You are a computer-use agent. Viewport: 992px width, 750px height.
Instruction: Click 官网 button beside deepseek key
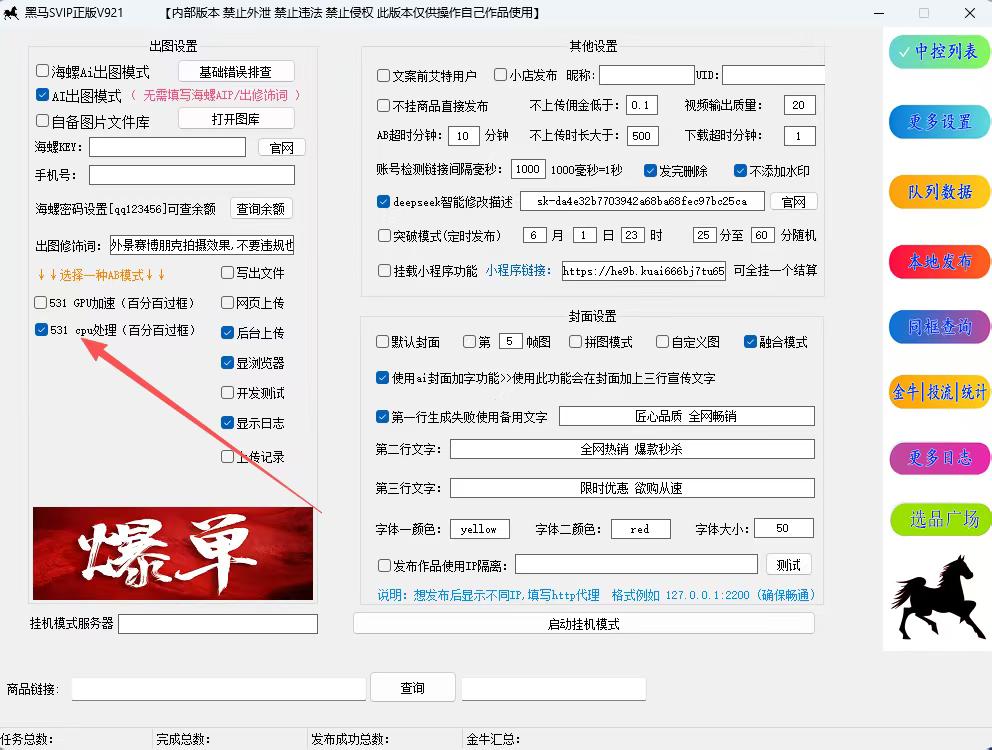pyautogui.click(x=793, y=202)
